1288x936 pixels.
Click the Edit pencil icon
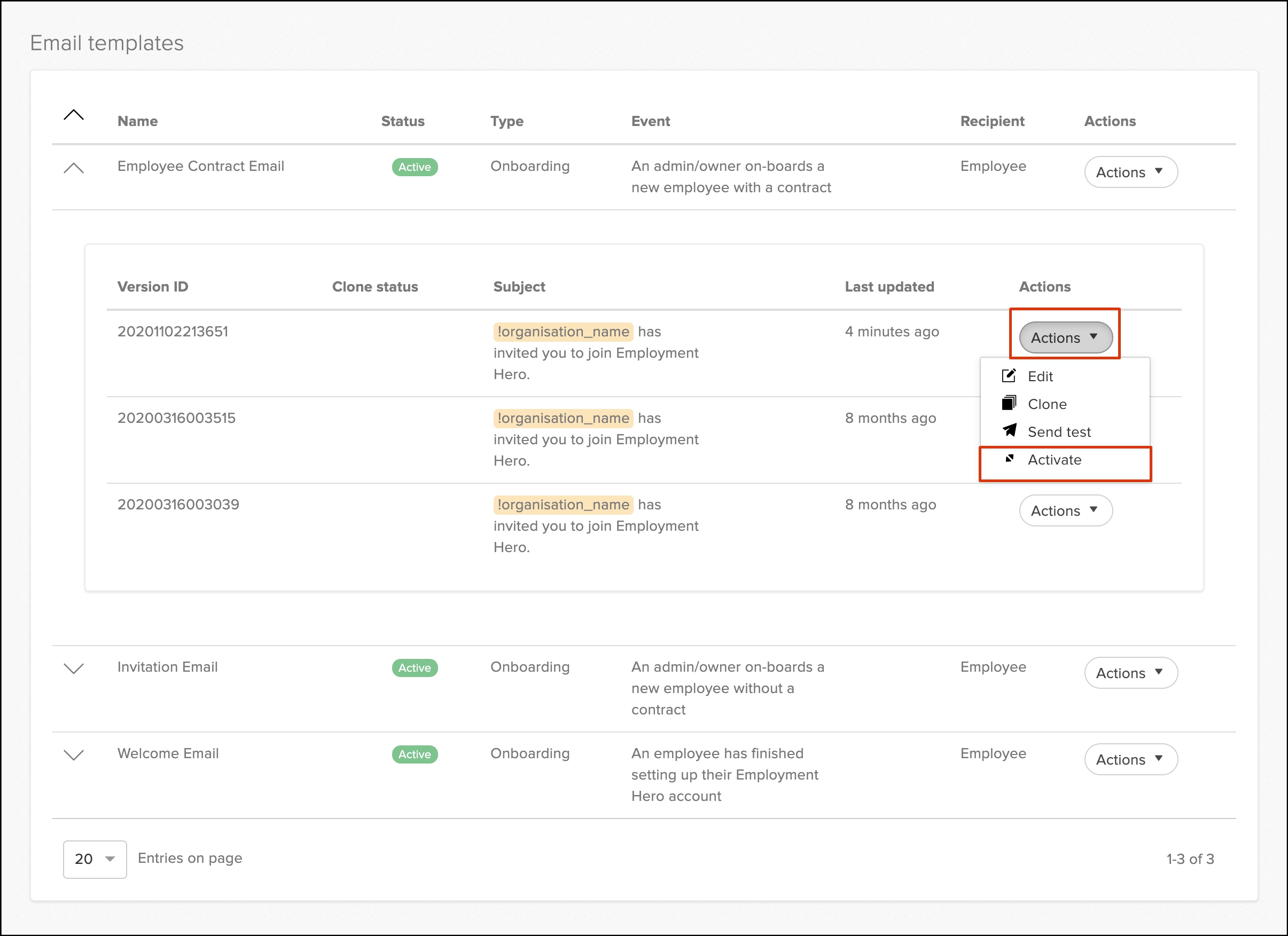click(1009, 376)
